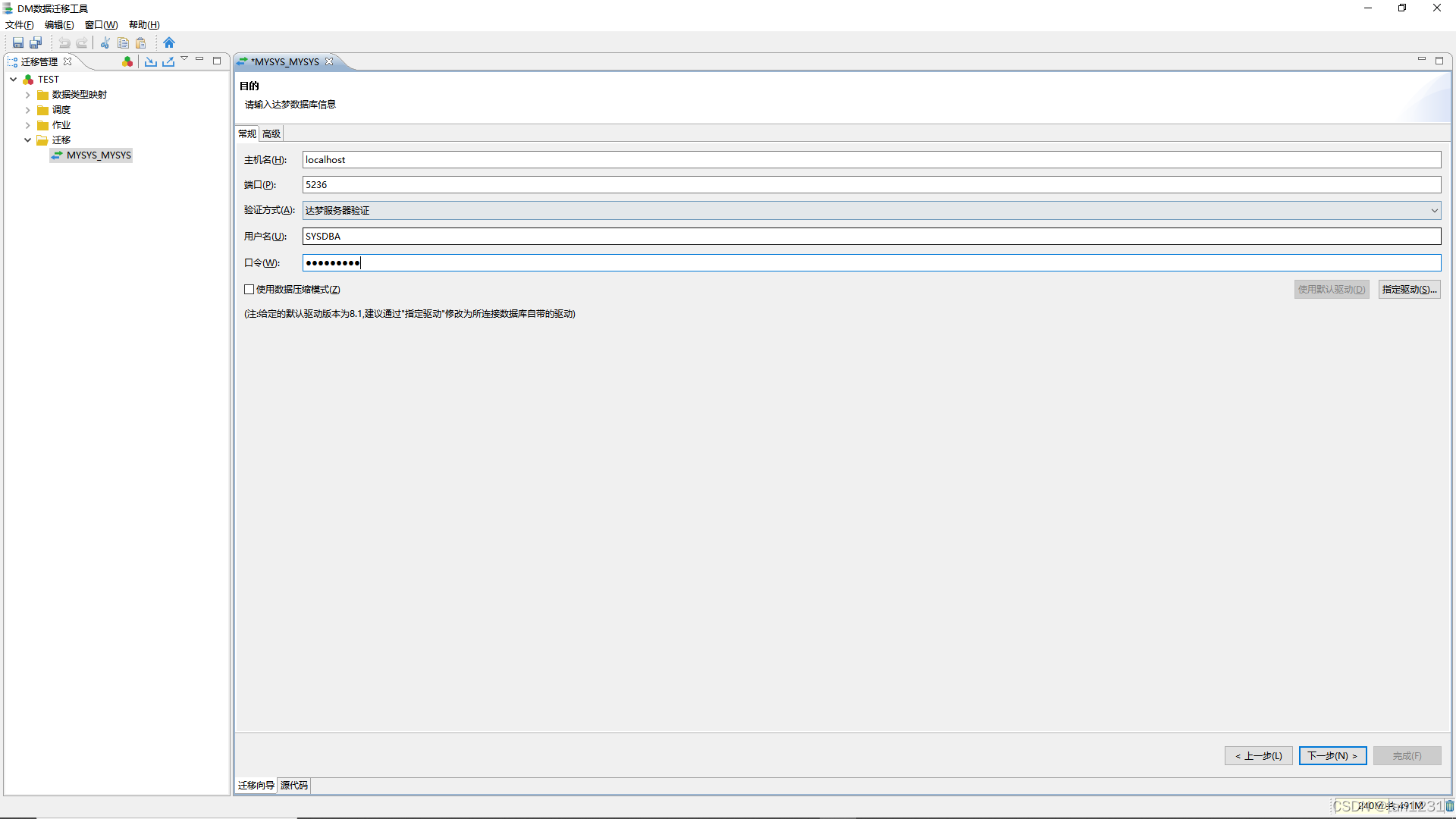The width and height of the screenshot is (1456, 819).
Task: Click the export icon in migration panel
Action: tap(168, 61)
